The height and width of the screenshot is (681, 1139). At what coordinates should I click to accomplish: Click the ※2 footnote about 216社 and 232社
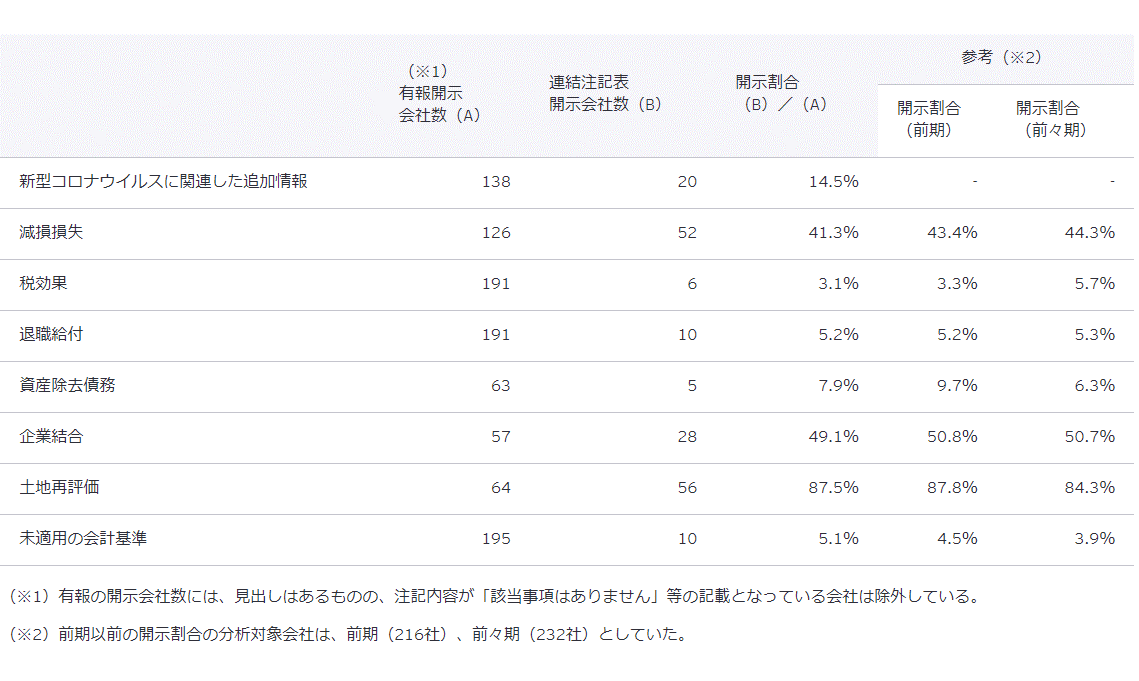tap(347, 635)
